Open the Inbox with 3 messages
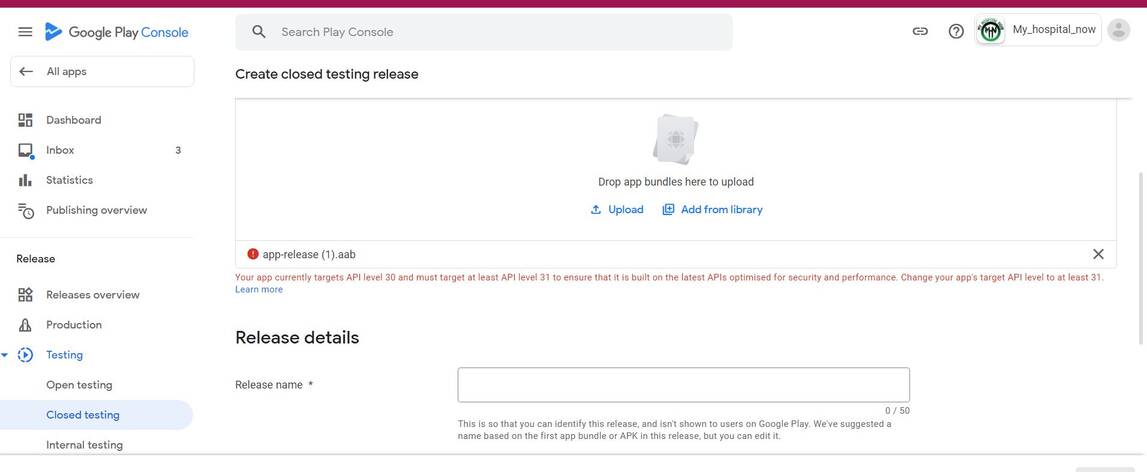Viewport: 1147px width, 472px height. point(60,150)
